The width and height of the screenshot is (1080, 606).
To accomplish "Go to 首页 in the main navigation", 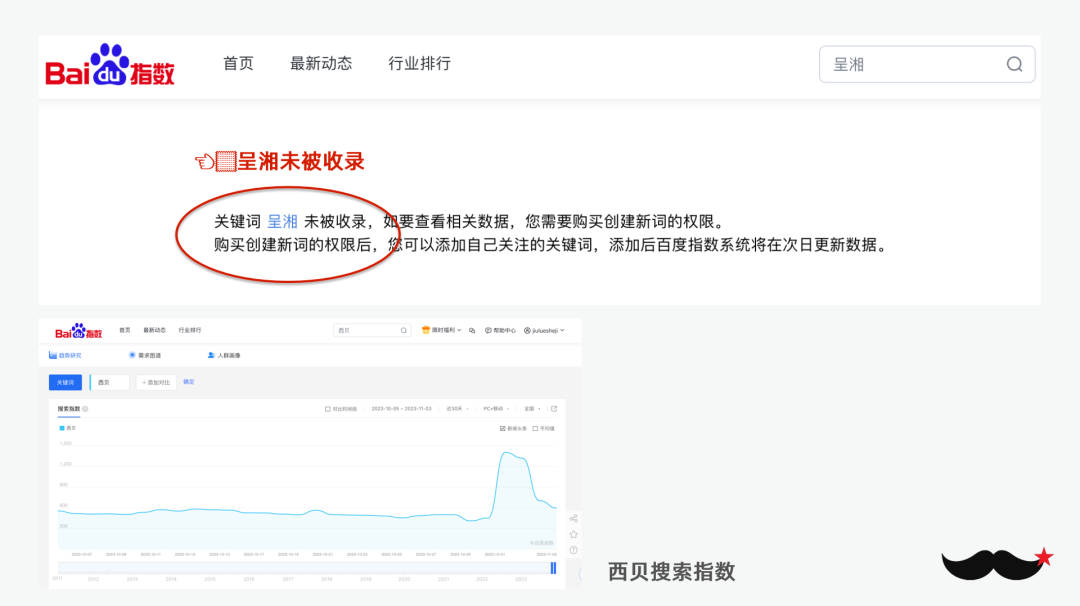I will tap(238, 63).
